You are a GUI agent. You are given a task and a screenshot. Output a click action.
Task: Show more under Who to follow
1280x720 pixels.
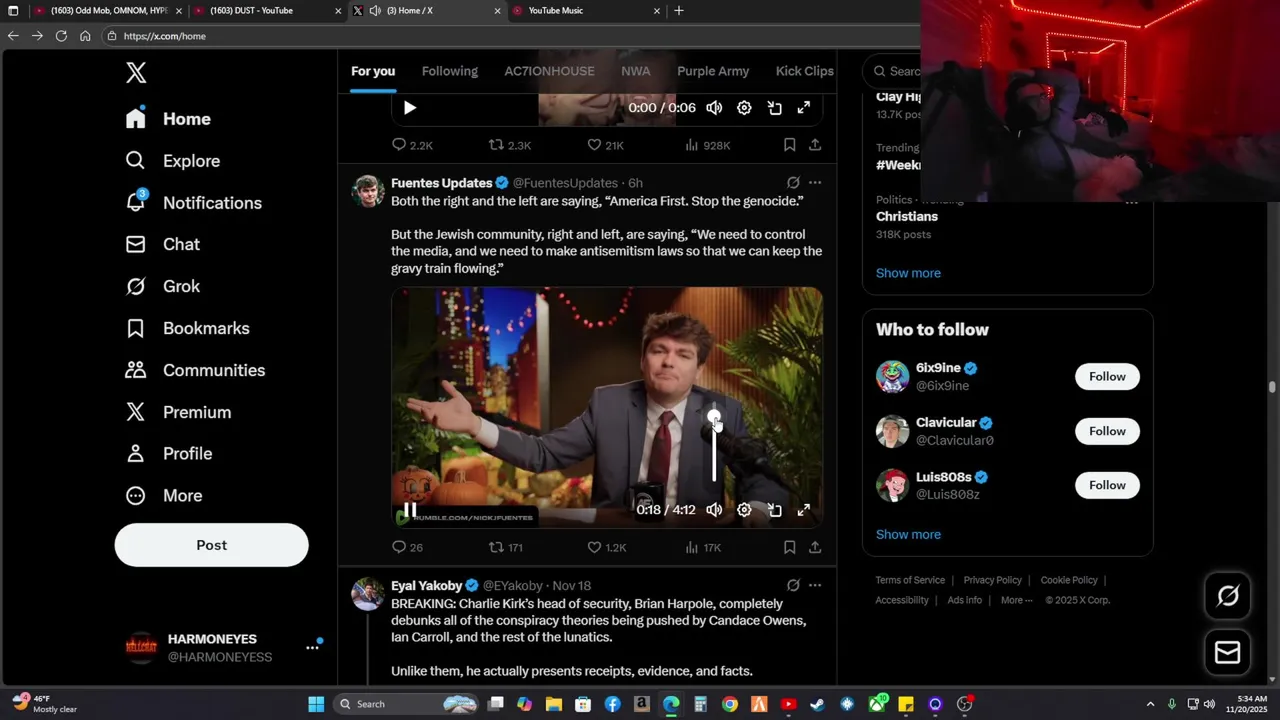click(x=908, y=535)
